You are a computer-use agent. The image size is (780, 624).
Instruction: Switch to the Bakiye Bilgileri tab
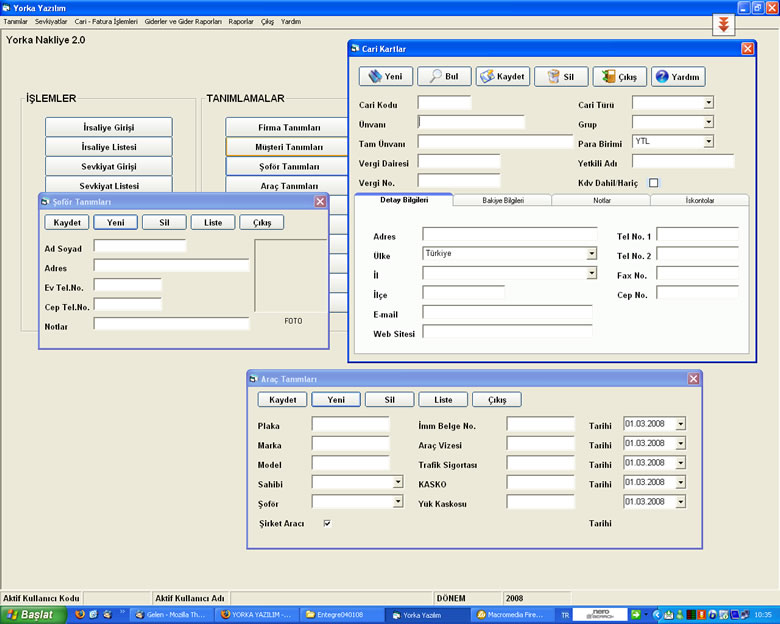[x=502, y=201]
